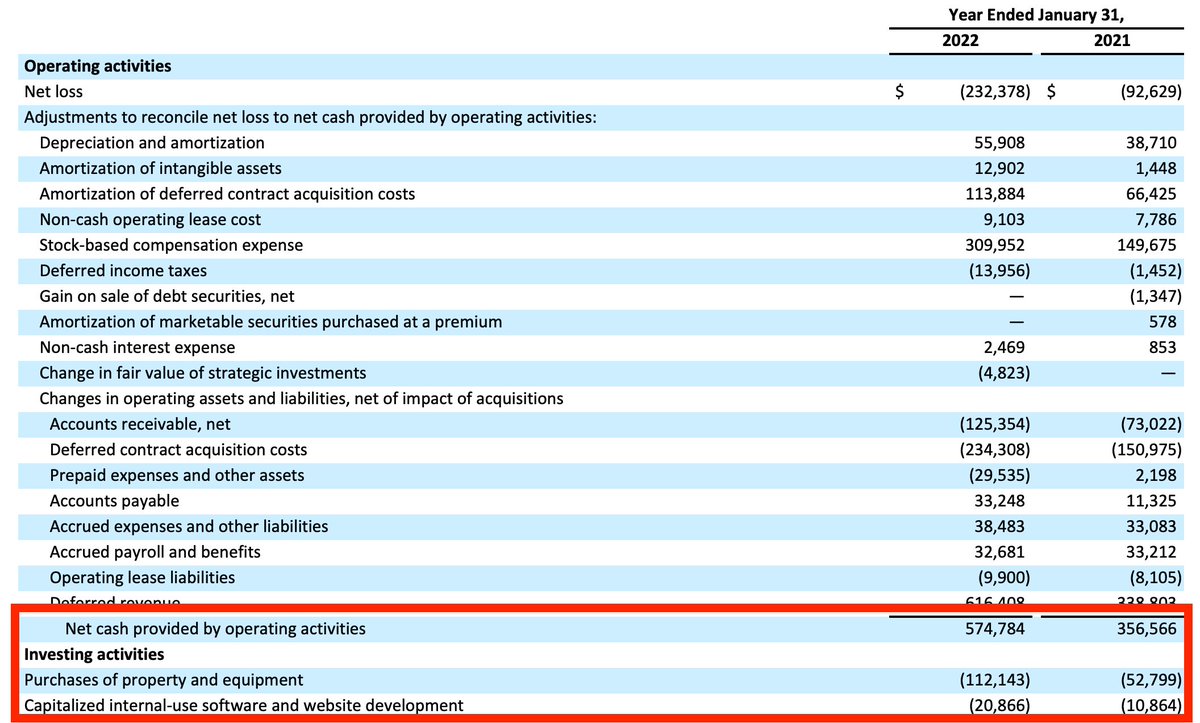Click the "Accounts payable" label
The image size is (1200, 723).
(114, 501)
